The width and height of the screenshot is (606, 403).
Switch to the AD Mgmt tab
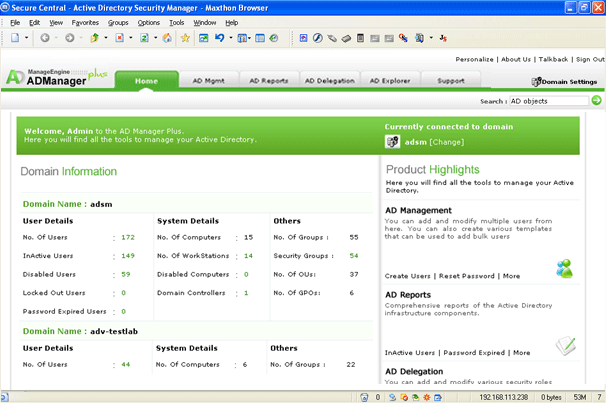tap(209, 80)
